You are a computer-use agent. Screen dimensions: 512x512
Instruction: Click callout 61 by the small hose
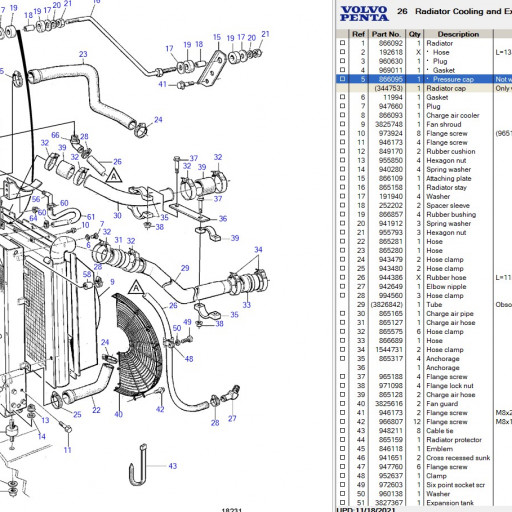91,217
